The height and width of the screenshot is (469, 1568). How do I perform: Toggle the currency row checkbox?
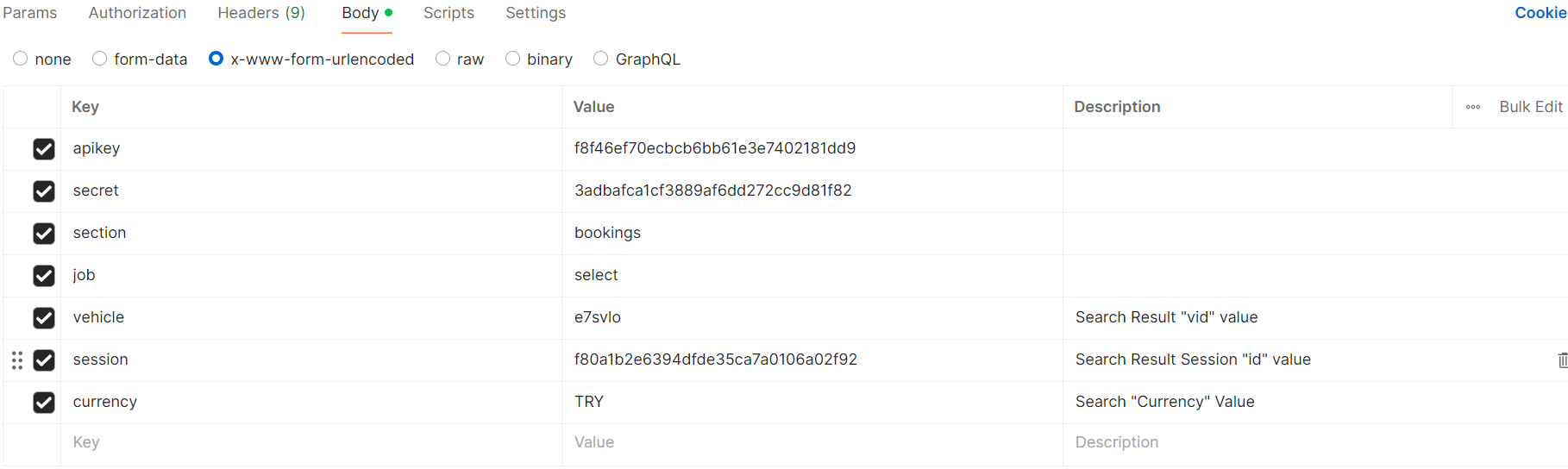[44, 403]
